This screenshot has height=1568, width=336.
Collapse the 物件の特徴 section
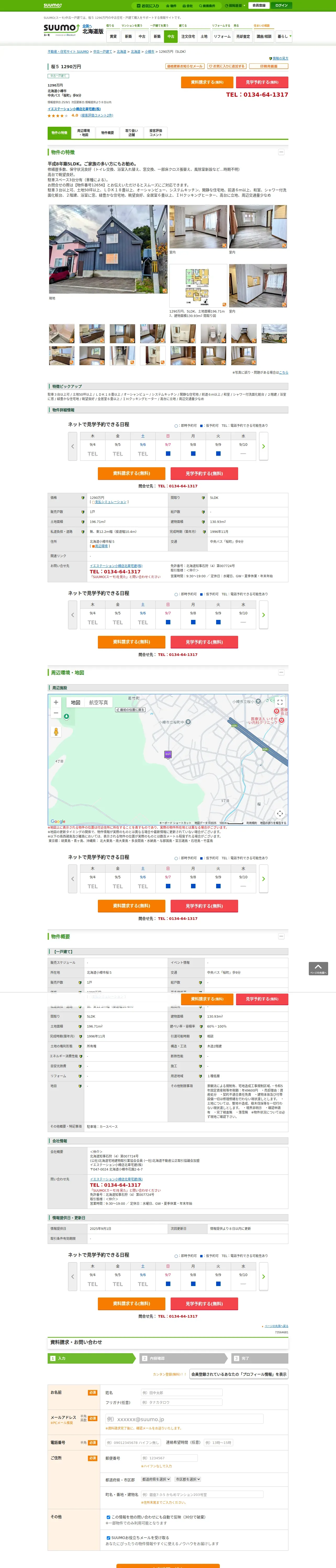(x=281, y=152)
